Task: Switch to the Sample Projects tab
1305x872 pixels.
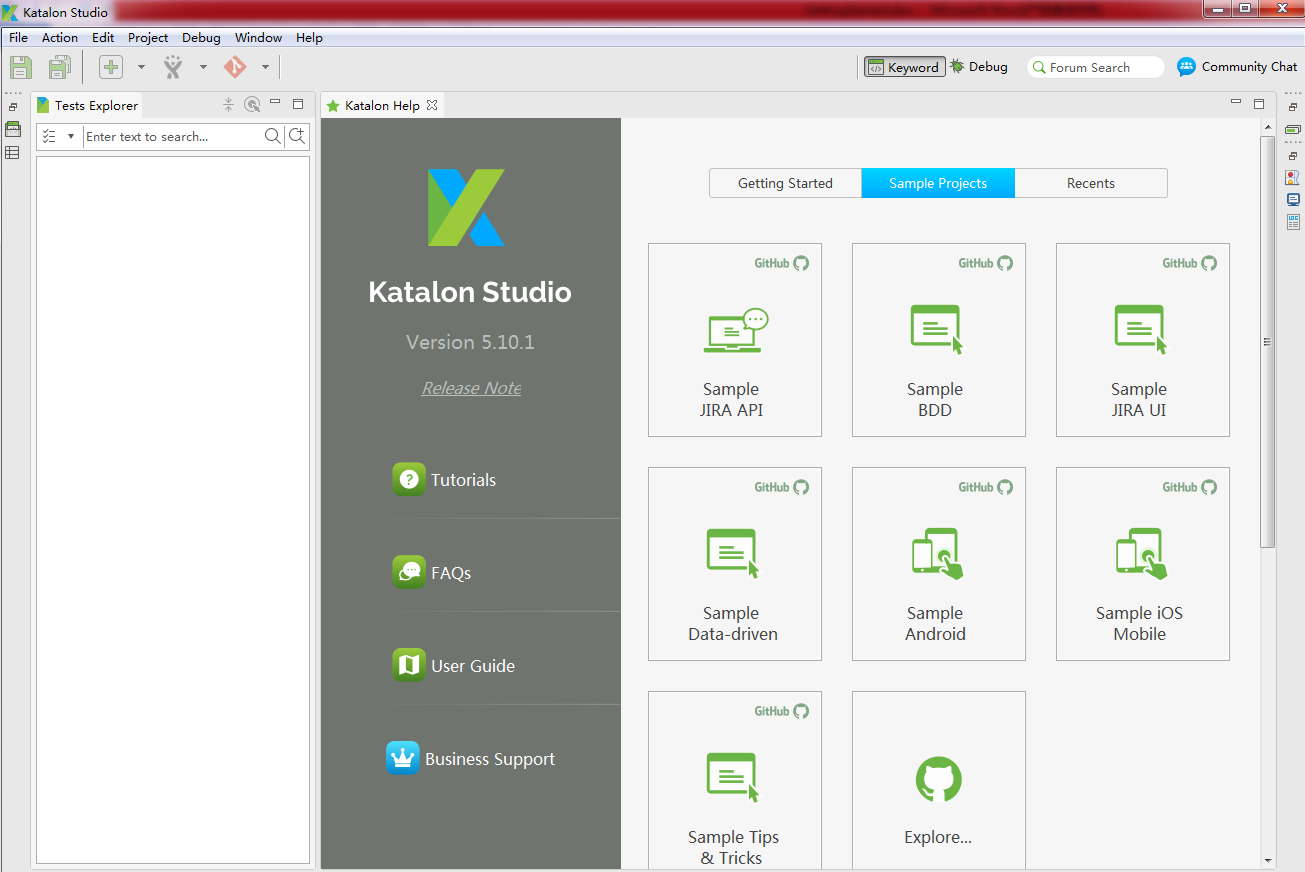Action: (x=938, y=183)
